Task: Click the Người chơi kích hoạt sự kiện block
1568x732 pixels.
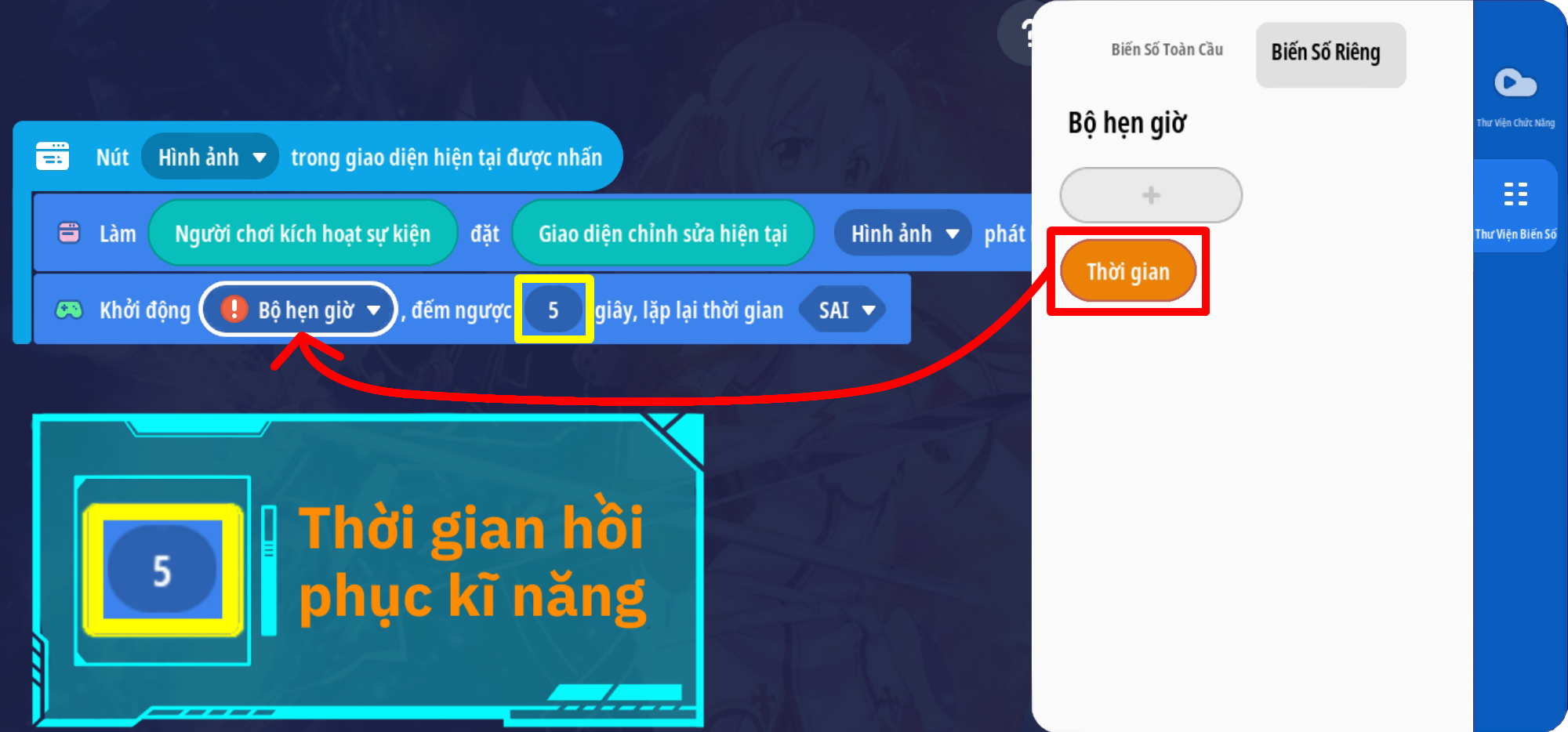Action: (x=303, y=234)
